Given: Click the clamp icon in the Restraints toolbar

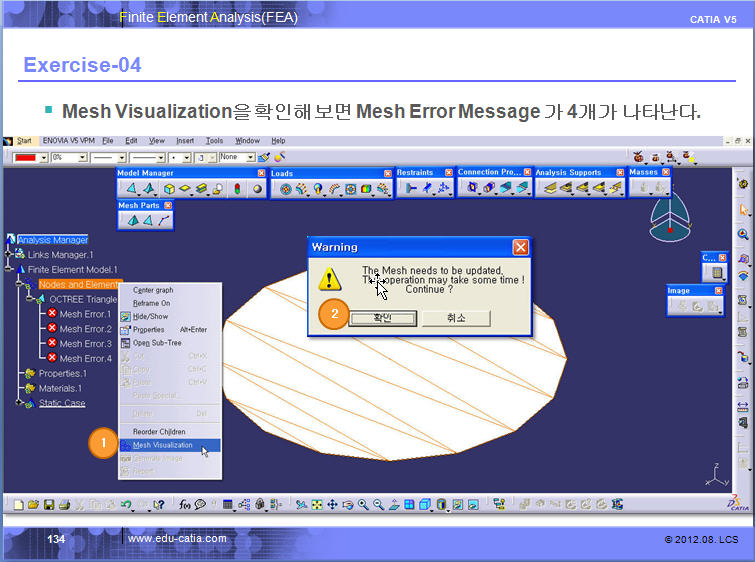Looking at the screenshot, I should tap(411, 188).
